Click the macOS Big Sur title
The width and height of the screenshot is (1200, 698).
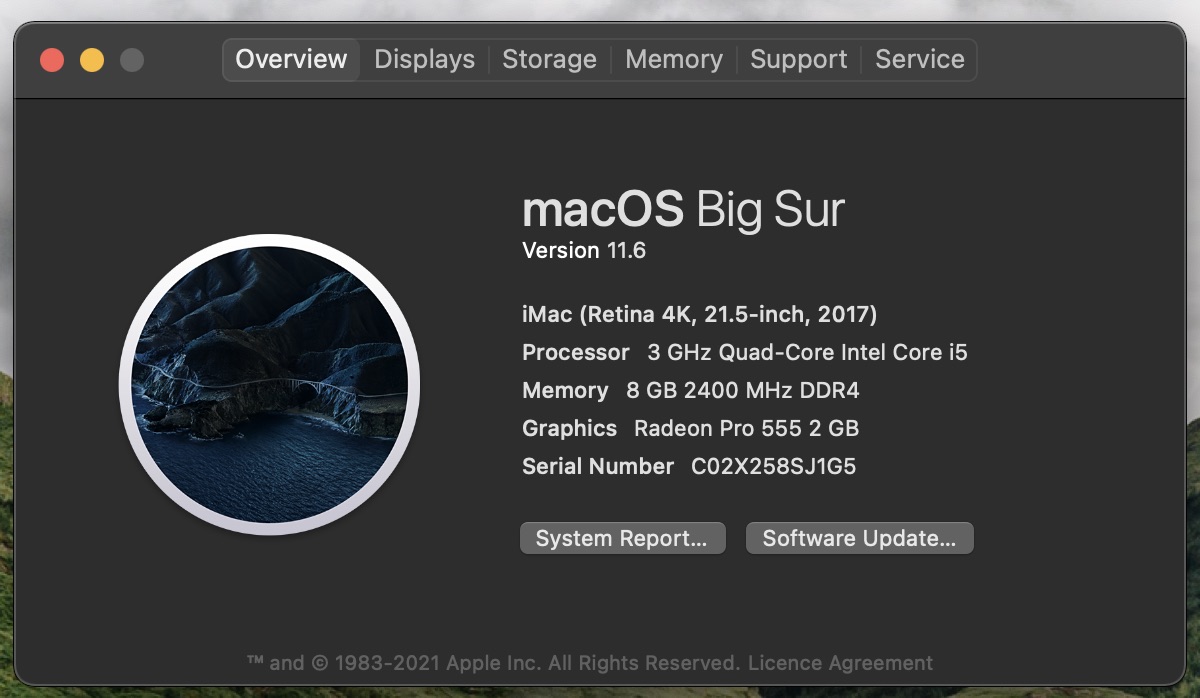tap(683, 209)
